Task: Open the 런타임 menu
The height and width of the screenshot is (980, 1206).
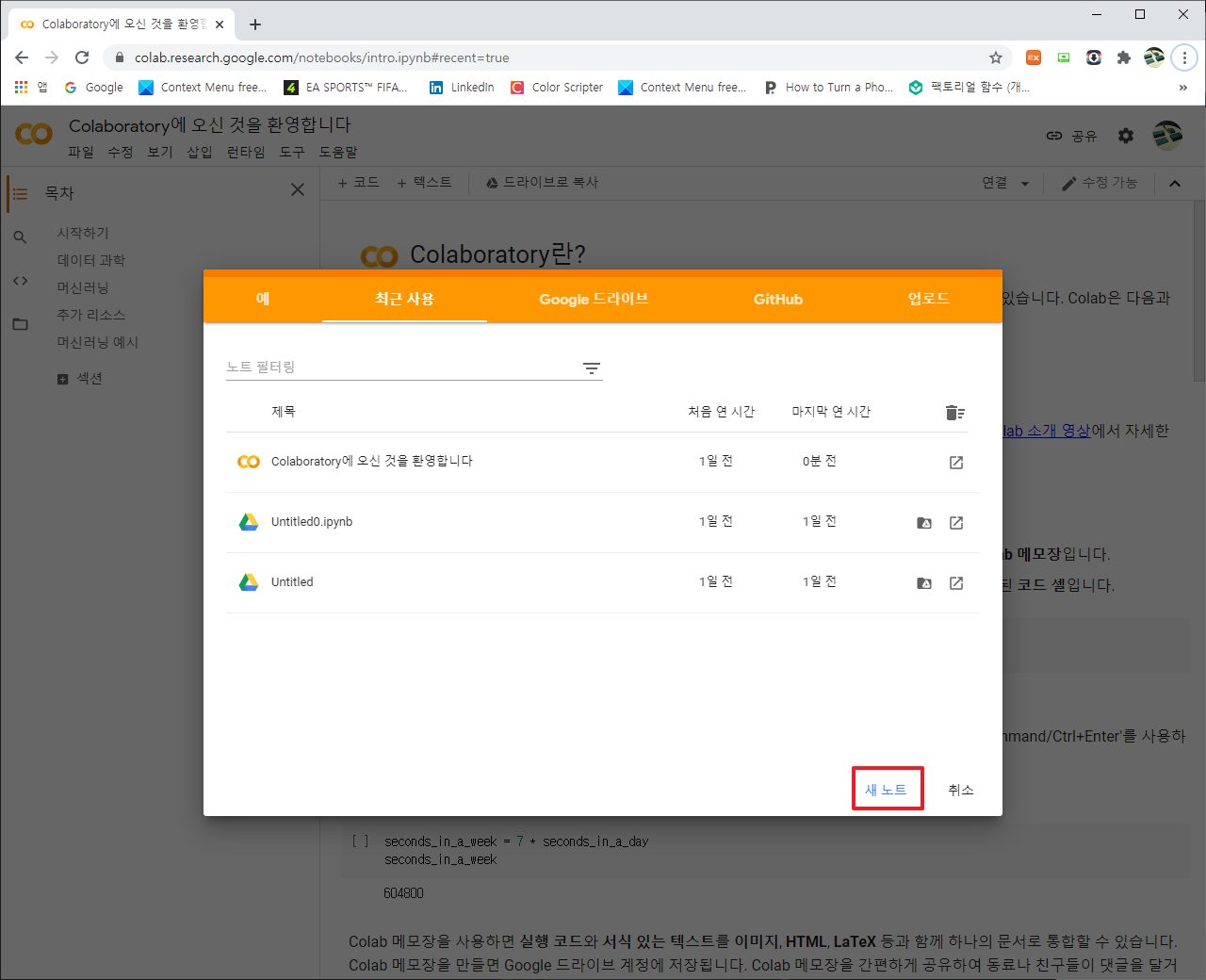Action: coord(246,152)
